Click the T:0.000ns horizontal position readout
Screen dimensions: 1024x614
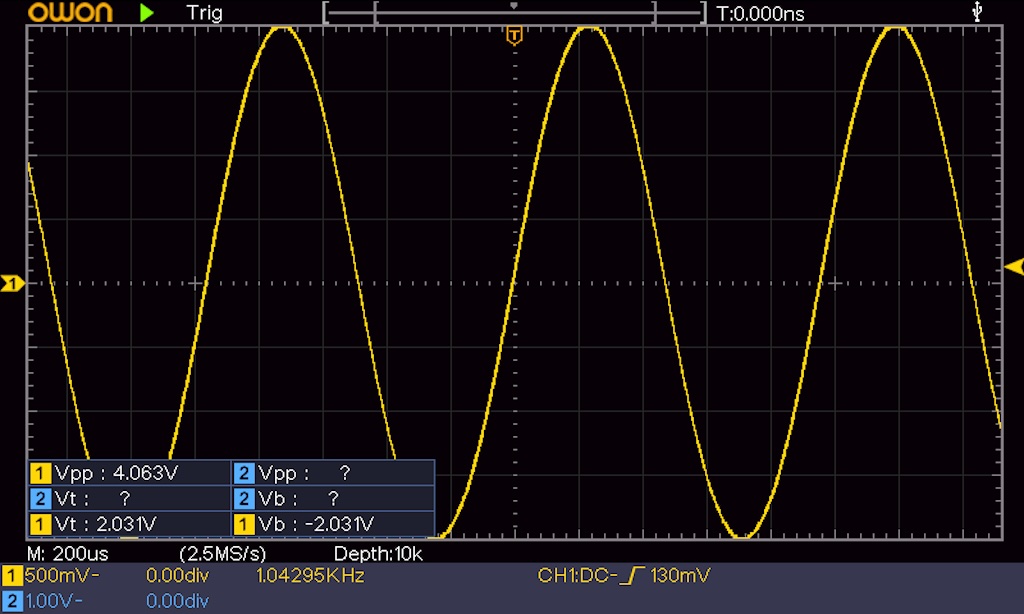coord(760,13)
